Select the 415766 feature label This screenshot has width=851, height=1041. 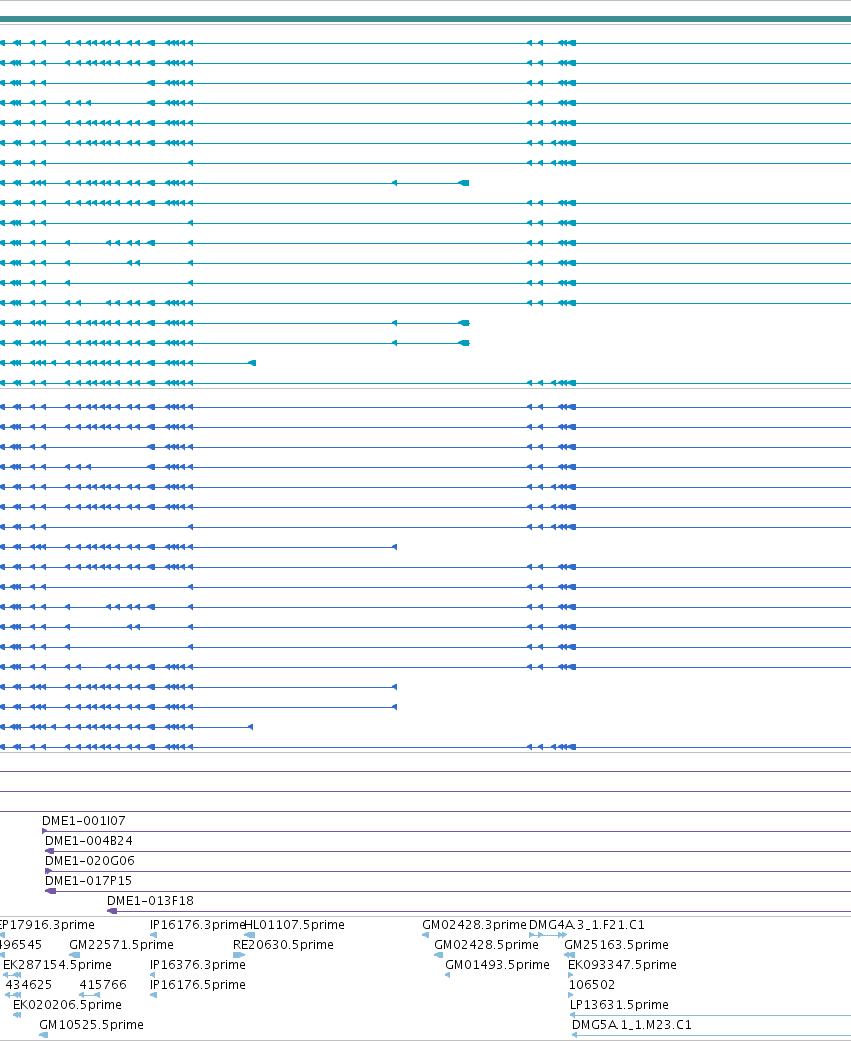[x=103, y=984]
